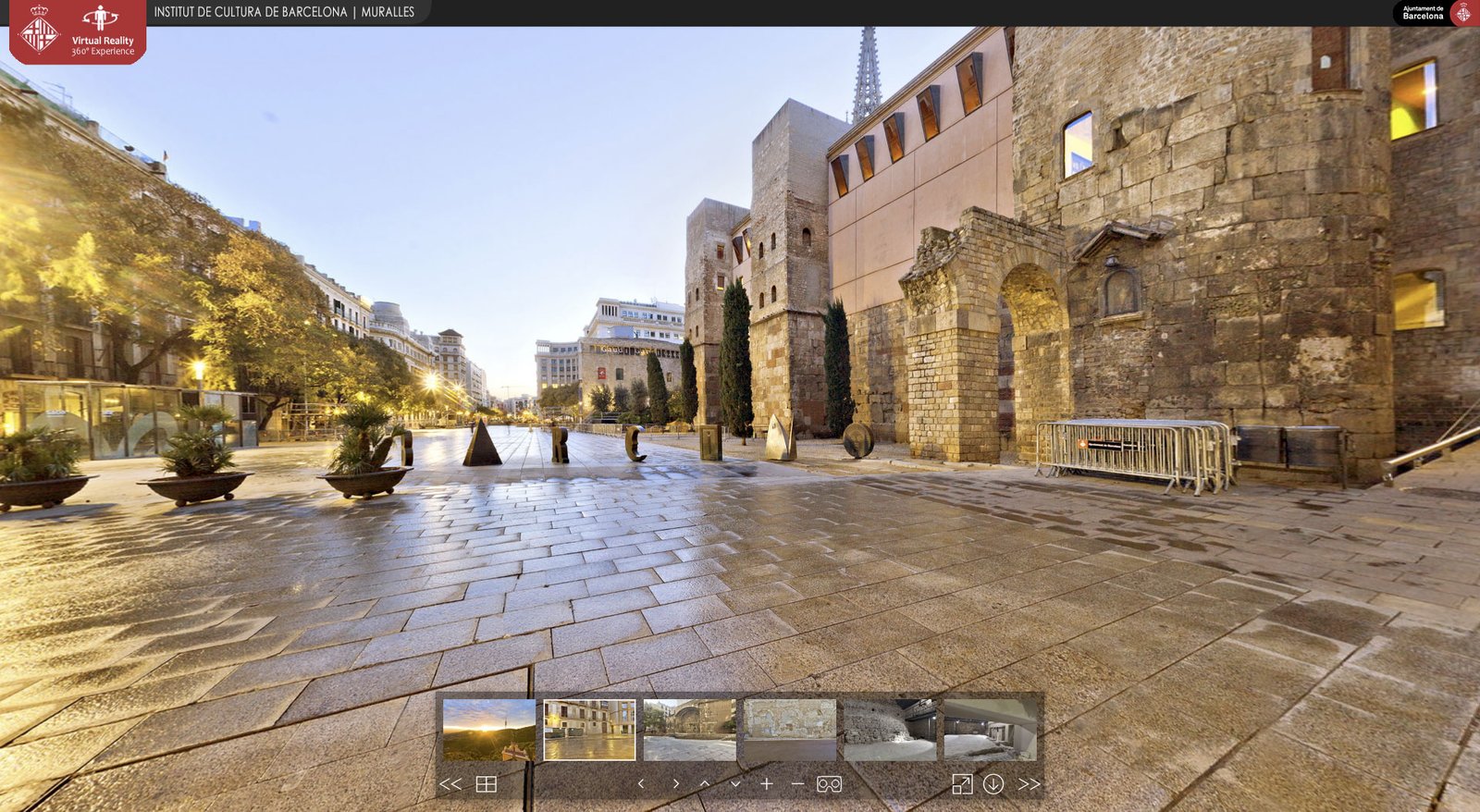Pan the view right with the right arrow
The width and height of the screenshot is (1480, 812).
point(676,784)
